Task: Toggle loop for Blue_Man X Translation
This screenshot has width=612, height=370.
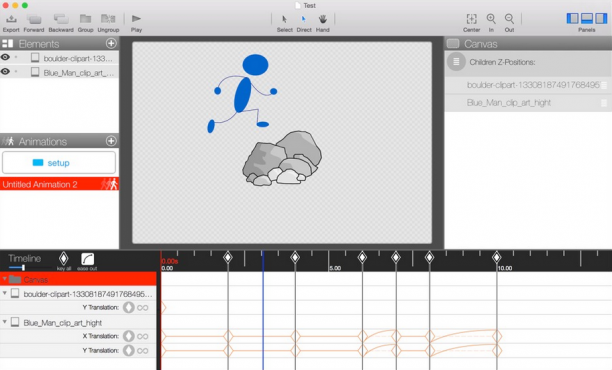Action: click(143, 336)
